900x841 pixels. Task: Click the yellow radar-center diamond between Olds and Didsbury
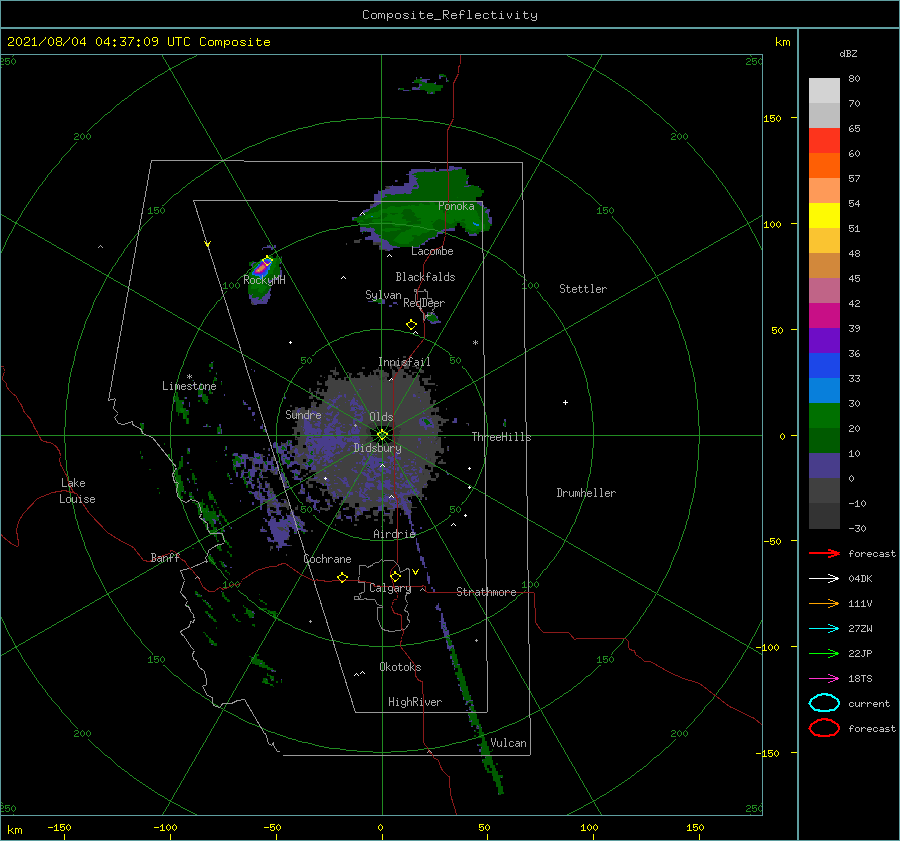382,435
